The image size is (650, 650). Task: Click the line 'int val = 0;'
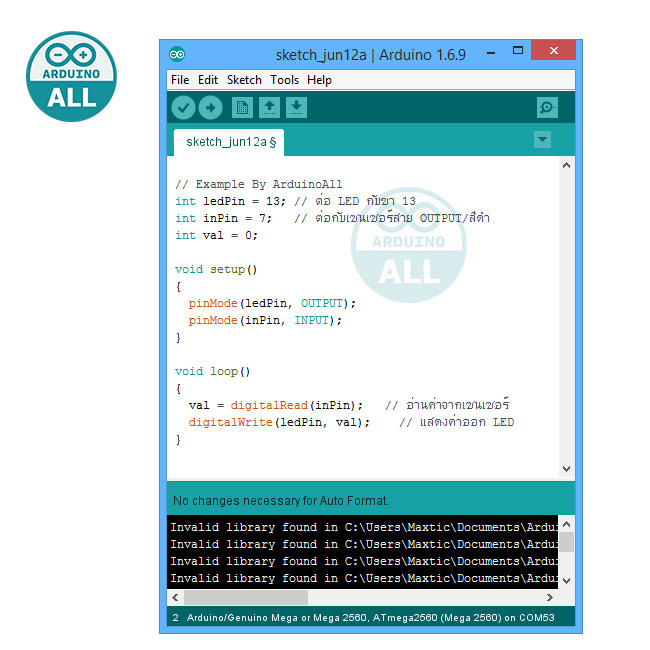pos(216,235)
